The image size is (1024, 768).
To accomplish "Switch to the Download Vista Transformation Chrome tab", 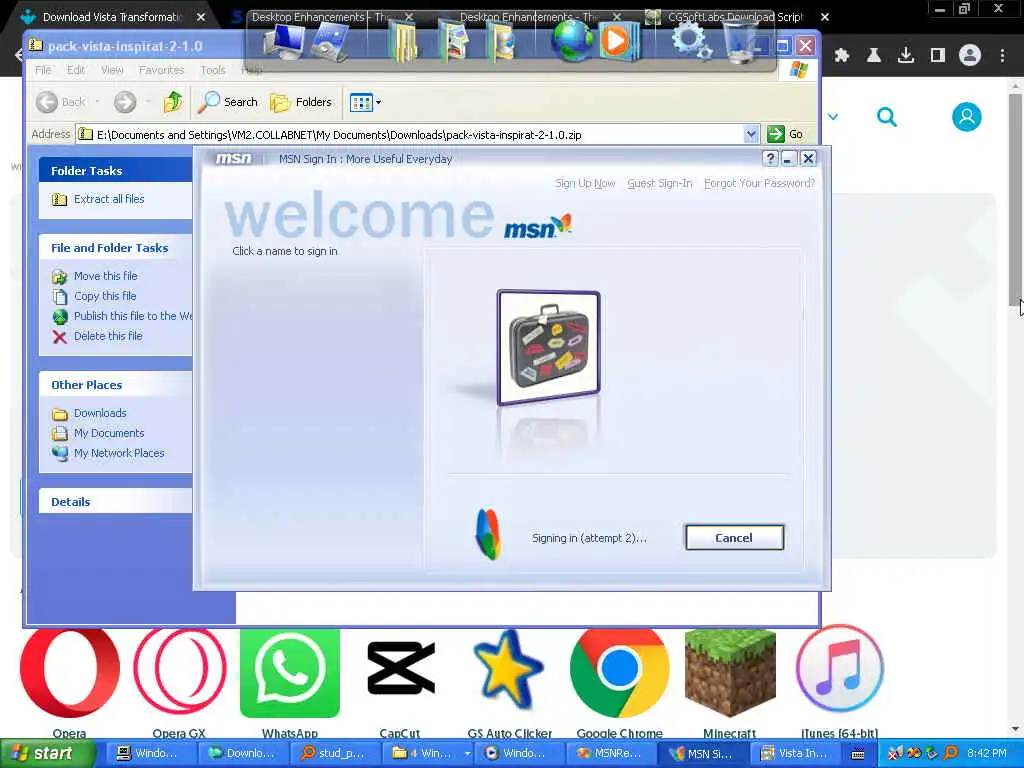I will 111,17.
